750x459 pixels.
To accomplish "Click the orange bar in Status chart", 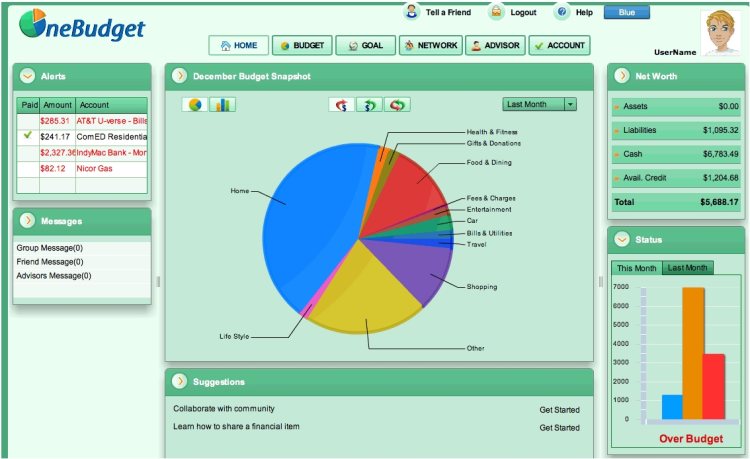I will click(x=693, y=353).
